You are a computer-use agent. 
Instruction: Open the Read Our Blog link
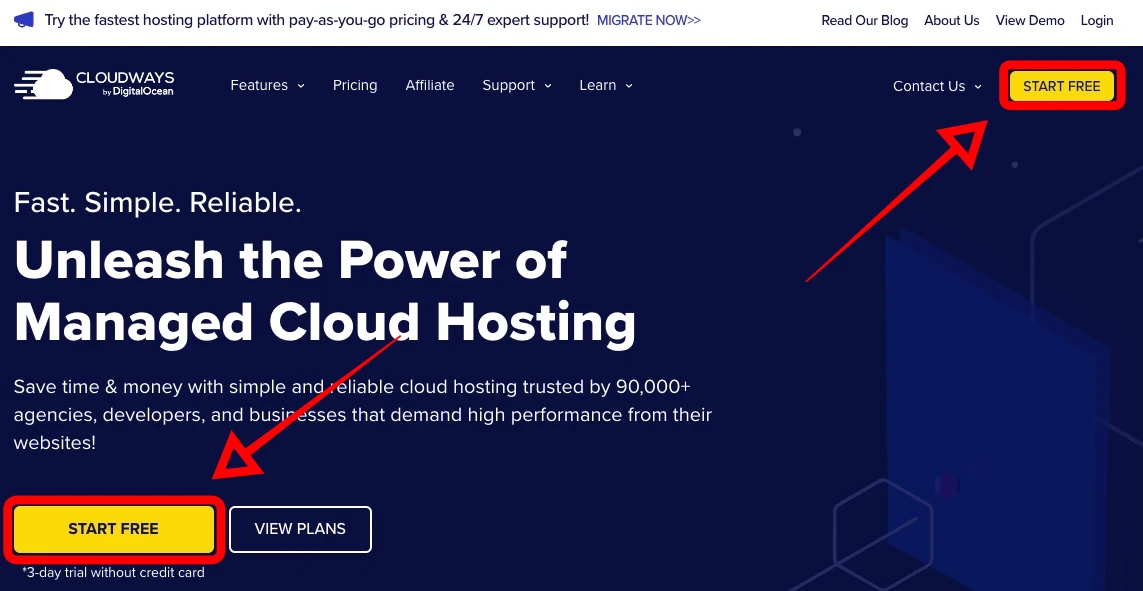click(x=864, y=20)
